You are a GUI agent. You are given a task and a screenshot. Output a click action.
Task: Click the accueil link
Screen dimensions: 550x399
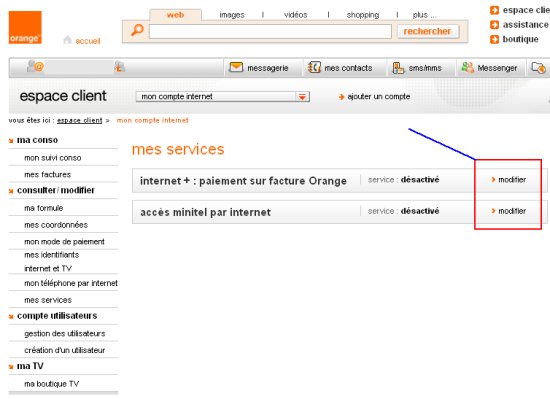point(88,41)
